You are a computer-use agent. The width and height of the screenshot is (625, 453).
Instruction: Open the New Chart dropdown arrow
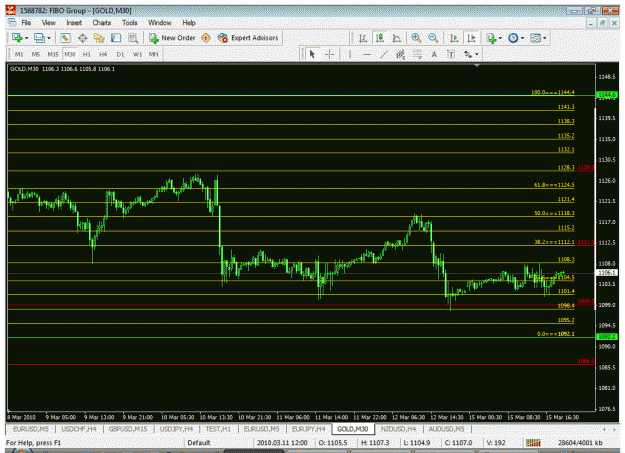pos(27,38)
